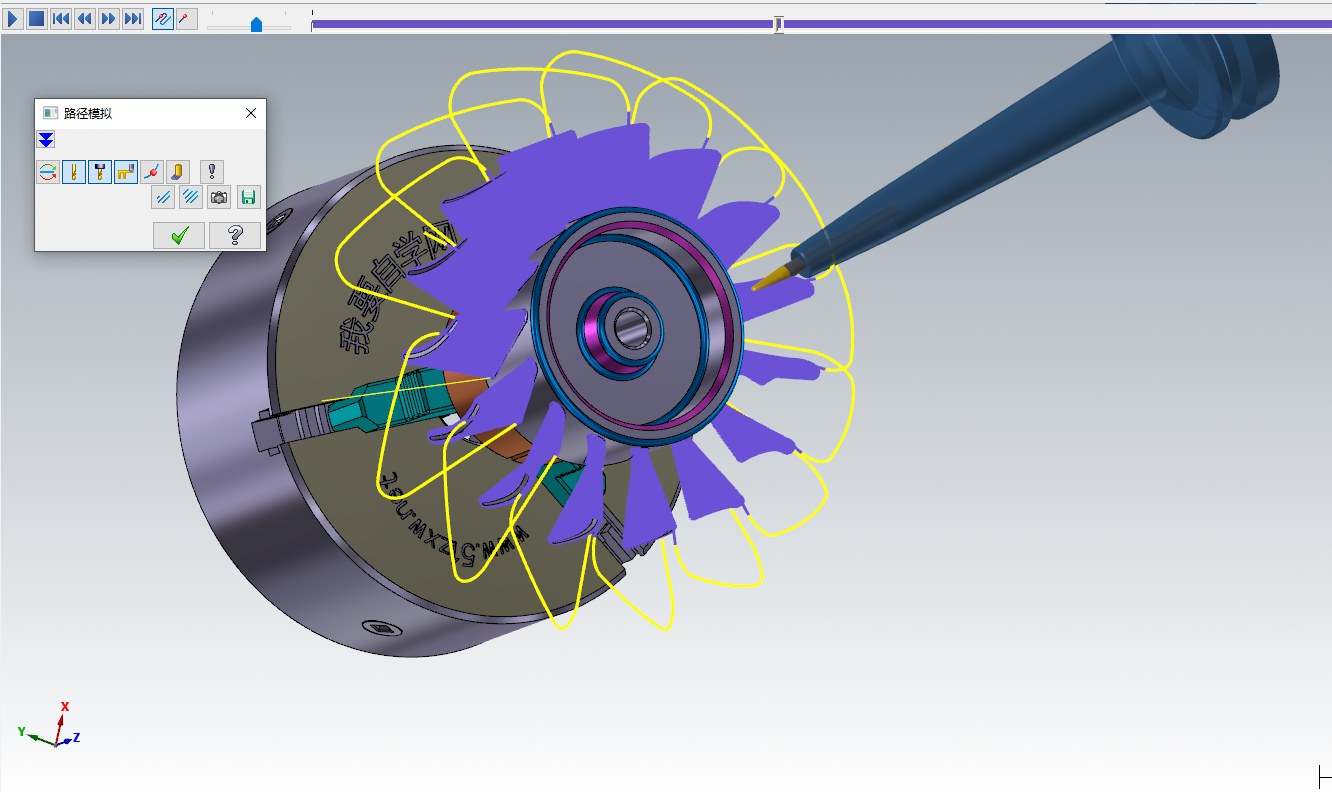Stop the toolpath simulation playback
The width and height of the screenshot is (1332, 792).
(x=37, y=19)
